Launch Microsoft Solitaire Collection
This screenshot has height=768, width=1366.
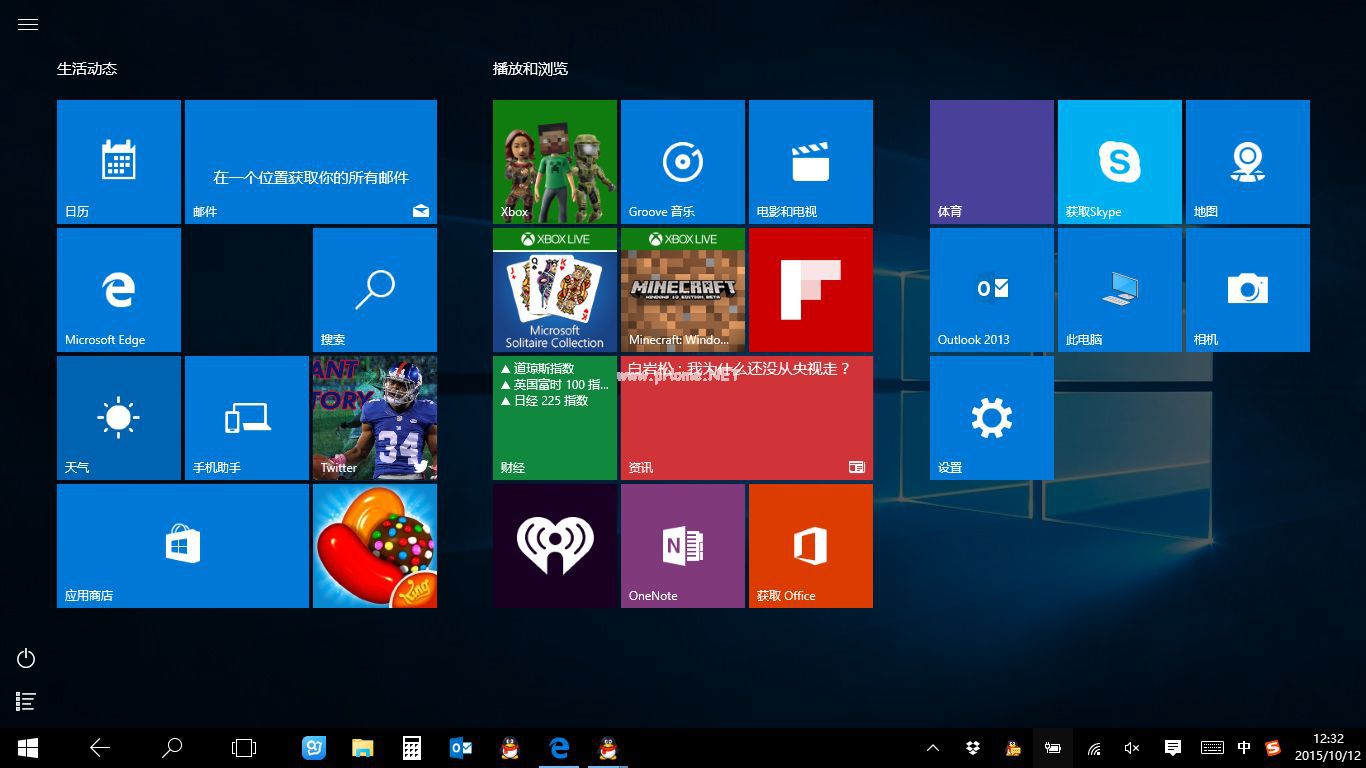(x=555, y=290)
